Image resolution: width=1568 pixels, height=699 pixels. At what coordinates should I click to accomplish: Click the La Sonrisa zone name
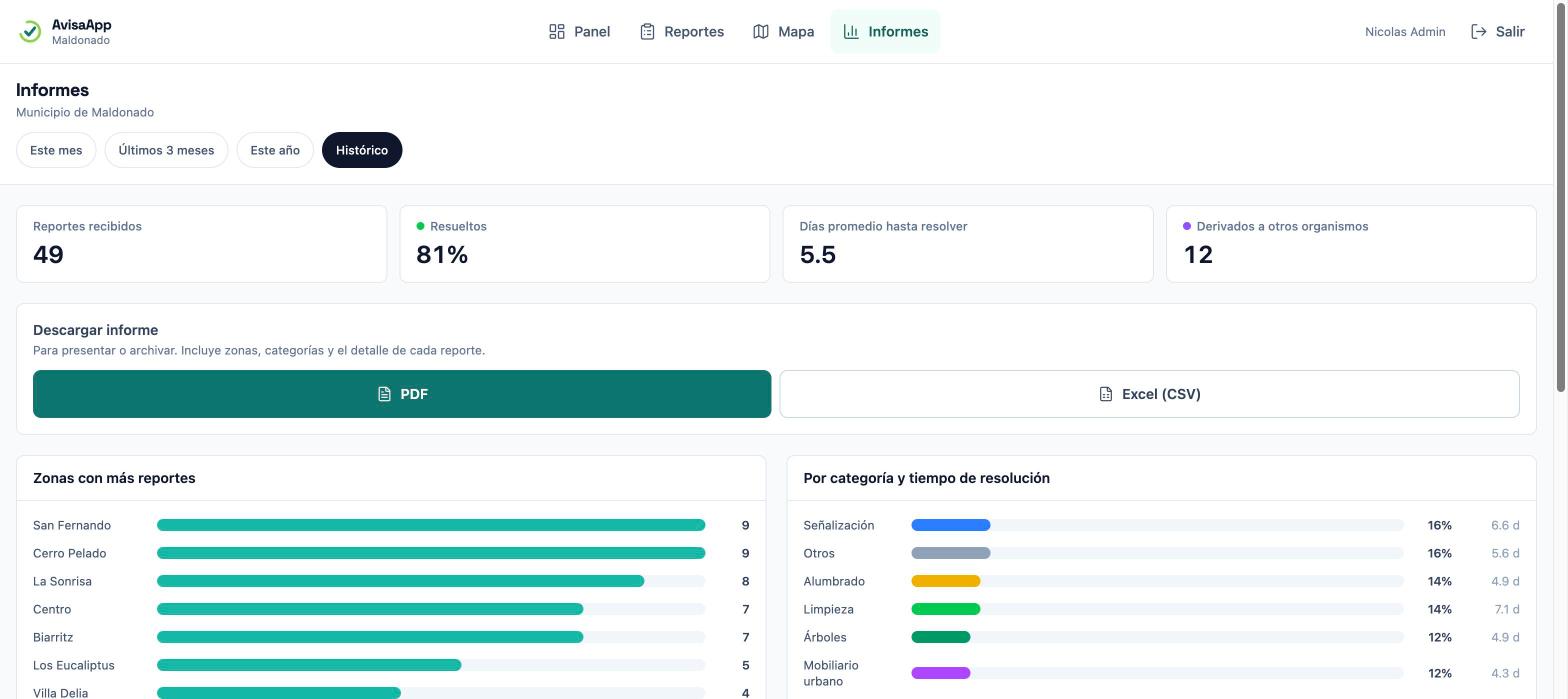click(x=62, y=581)
